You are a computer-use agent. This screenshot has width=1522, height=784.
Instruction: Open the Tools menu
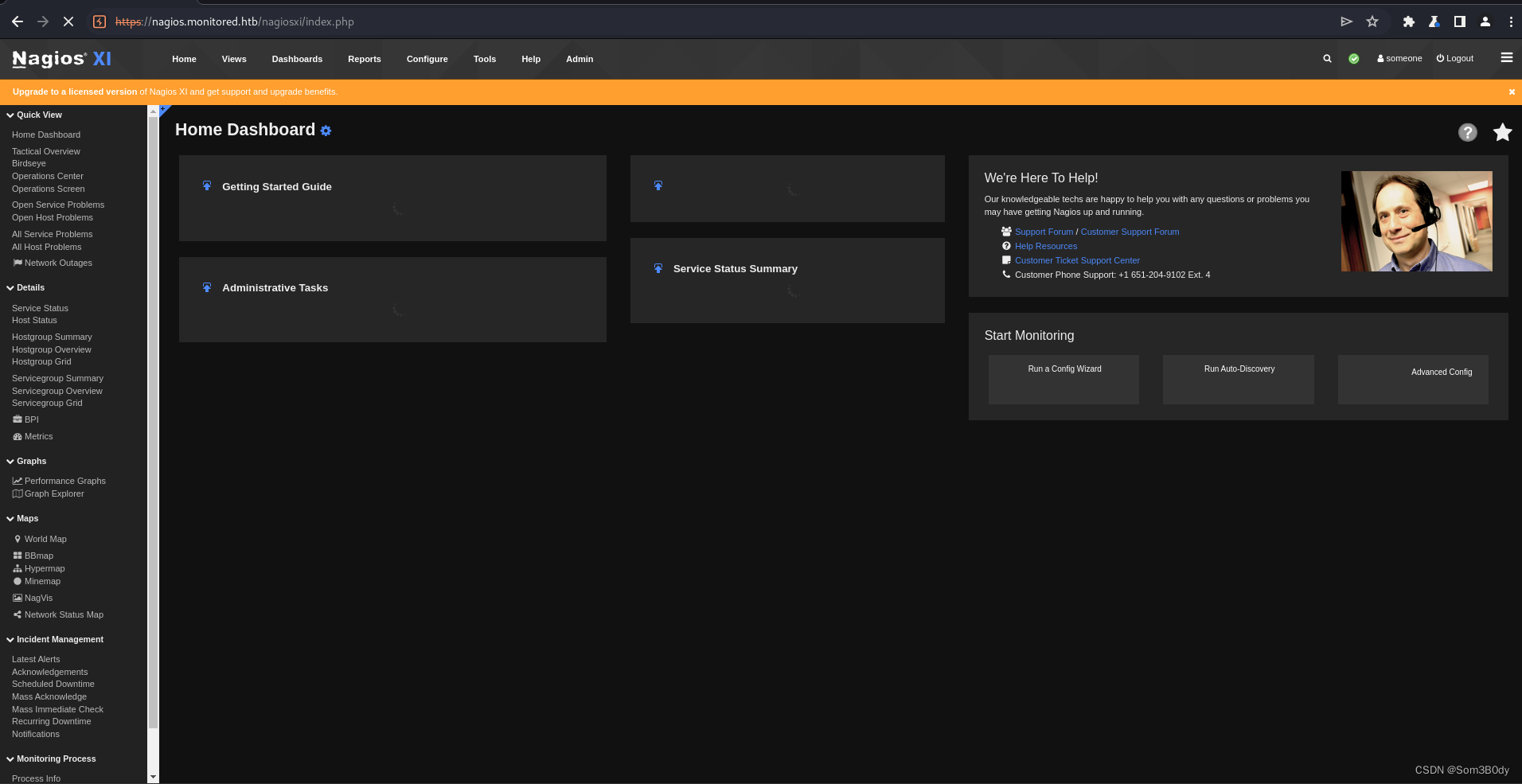coord(485,59)
